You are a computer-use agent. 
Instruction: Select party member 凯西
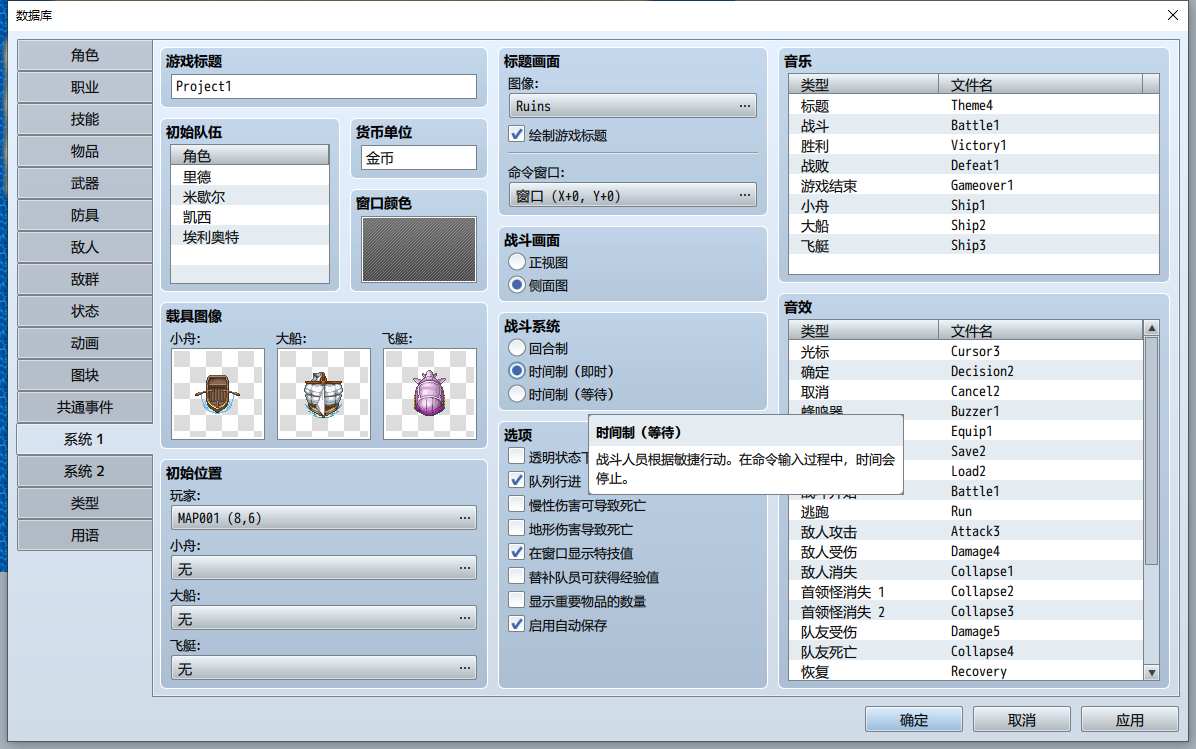pos(250,217)
